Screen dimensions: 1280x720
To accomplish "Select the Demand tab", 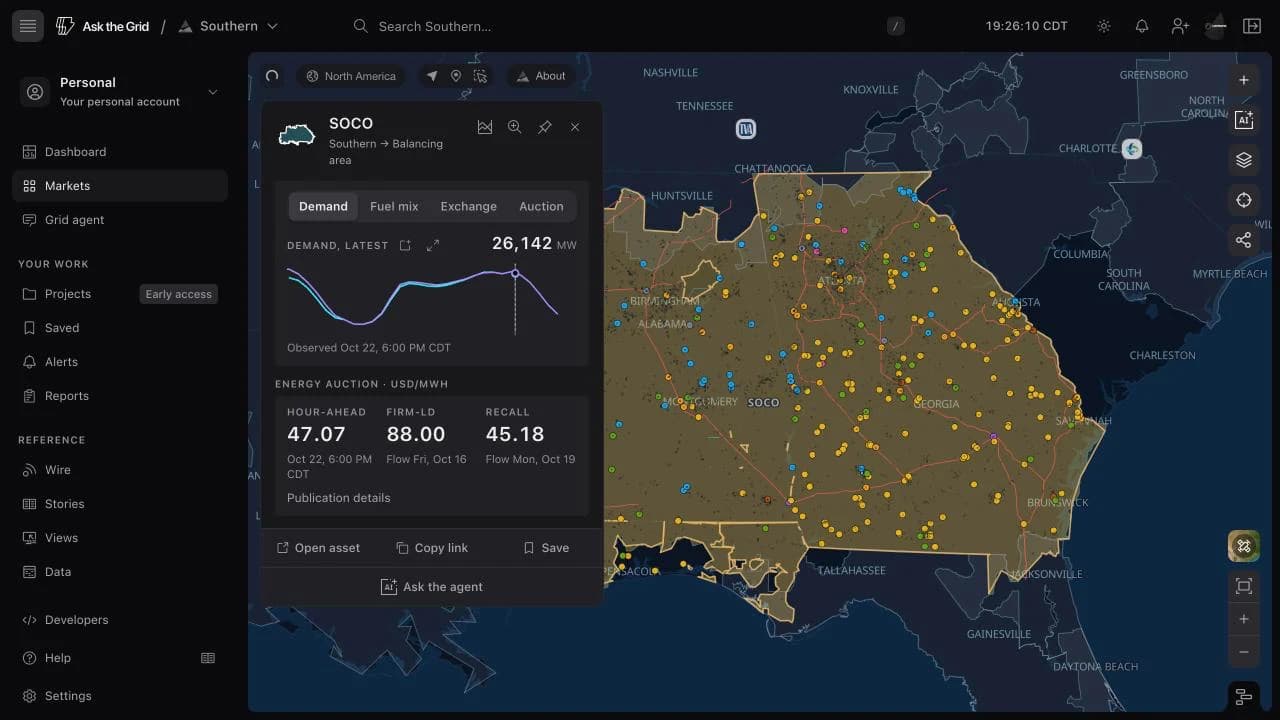I will pyautogui.click(x=323, y=206).
